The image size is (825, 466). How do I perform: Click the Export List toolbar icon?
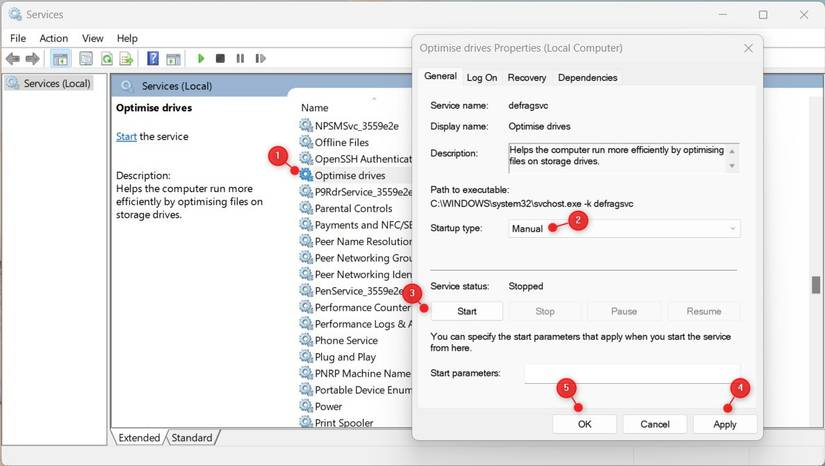126,58
